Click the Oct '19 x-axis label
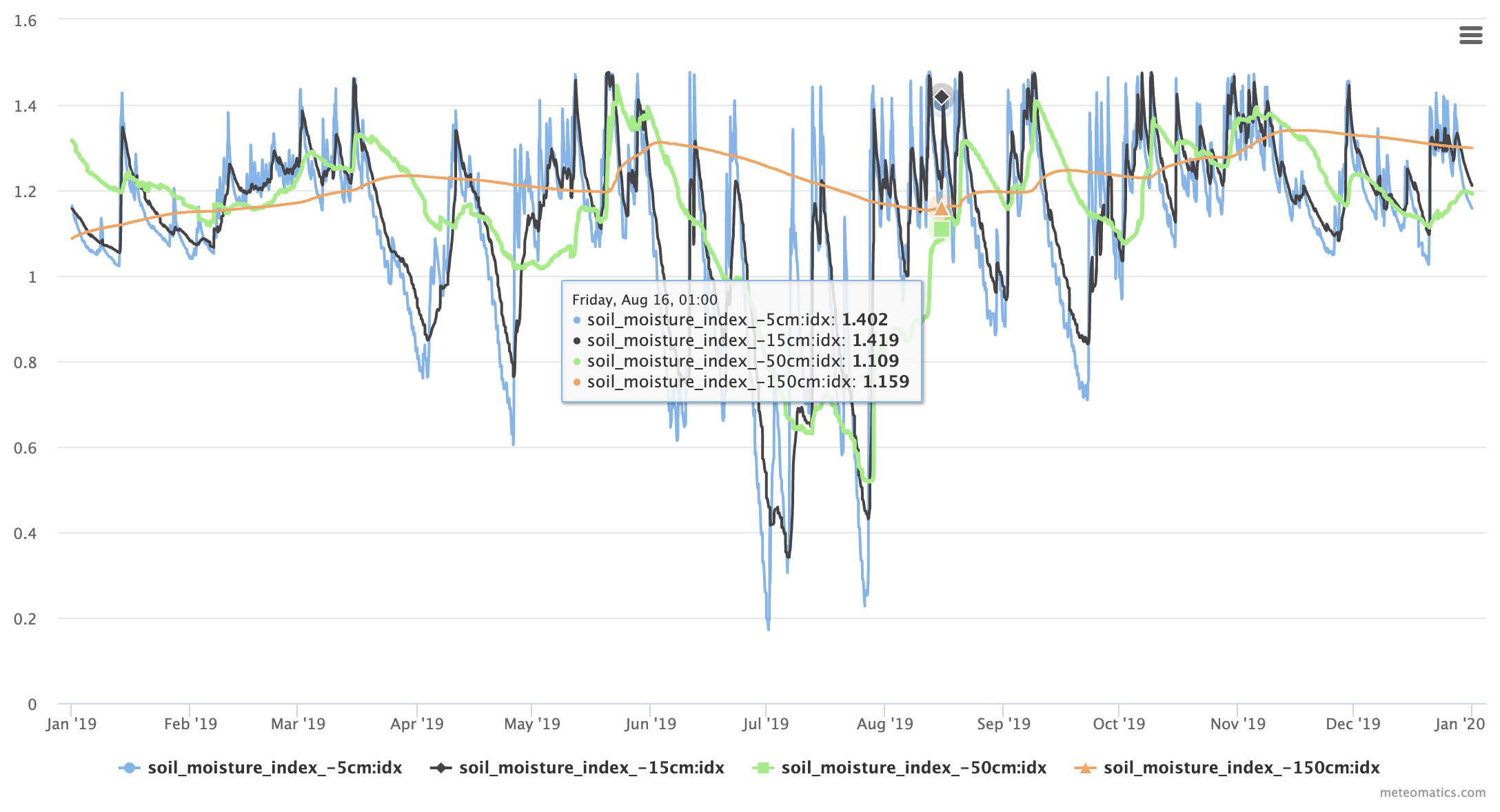Viewport: 1500px width, 812px height. (x=1119, y=724)
